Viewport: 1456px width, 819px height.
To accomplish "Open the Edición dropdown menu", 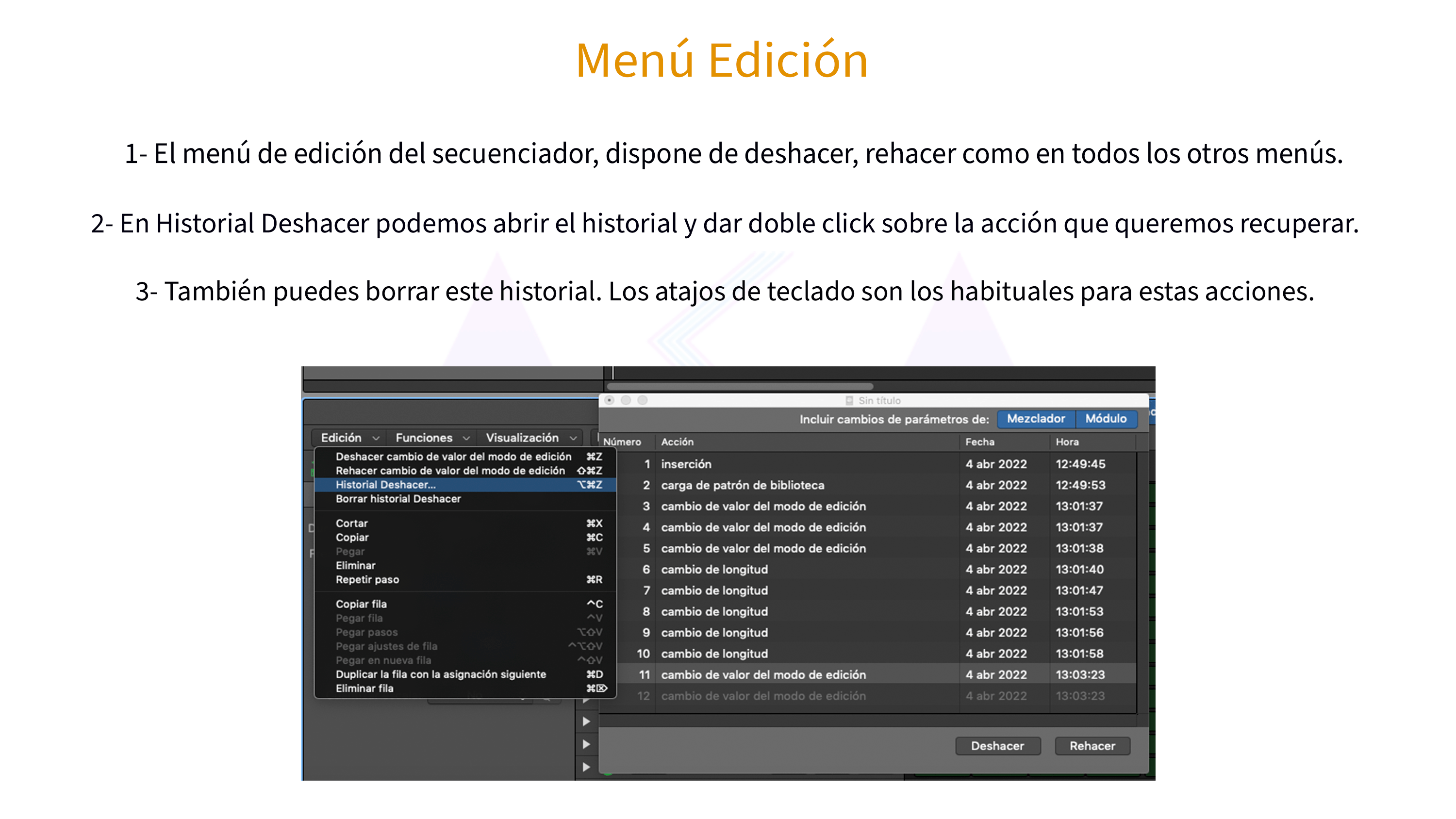I will click(349, 438).
